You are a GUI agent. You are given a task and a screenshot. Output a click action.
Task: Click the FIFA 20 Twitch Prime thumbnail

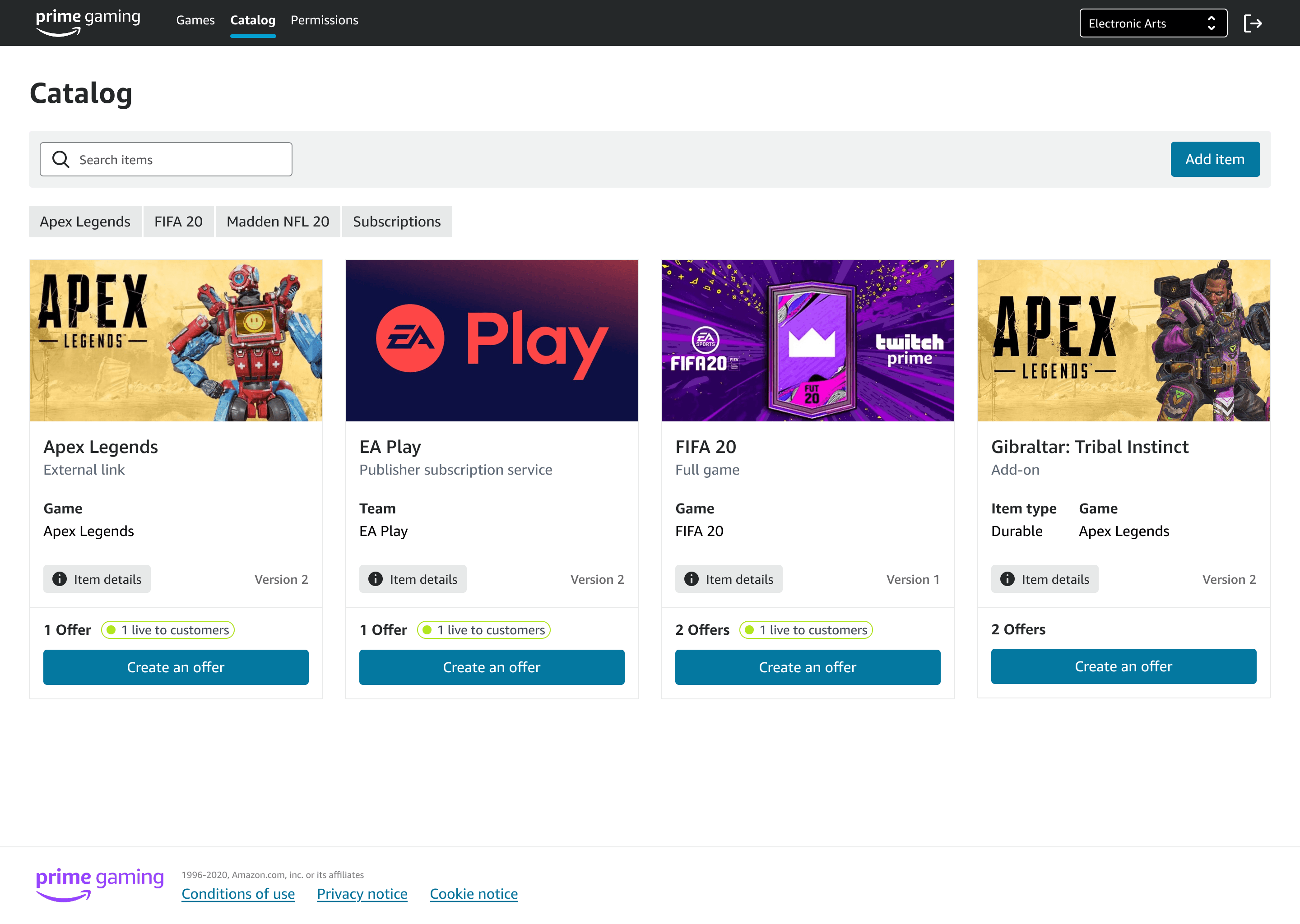pos(808,340)
